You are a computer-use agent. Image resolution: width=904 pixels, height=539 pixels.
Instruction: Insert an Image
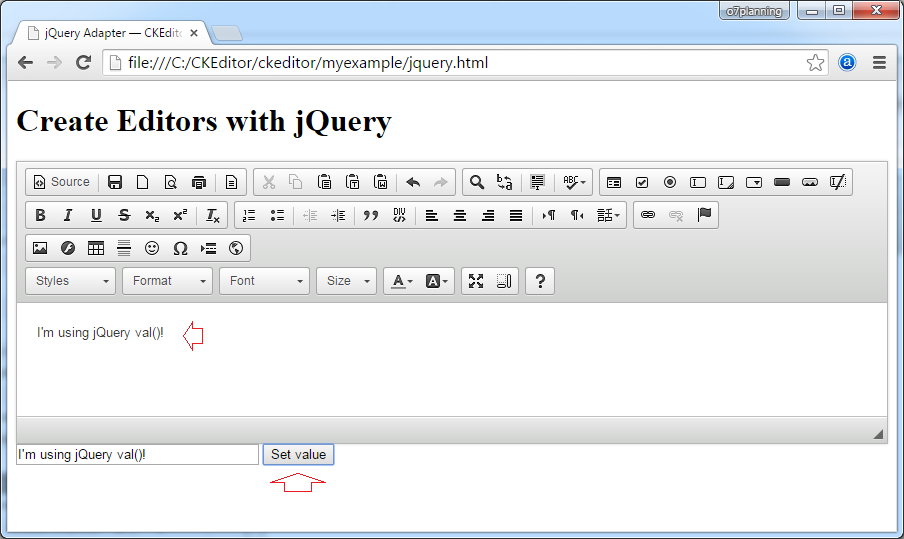click(x=40, y=248)
